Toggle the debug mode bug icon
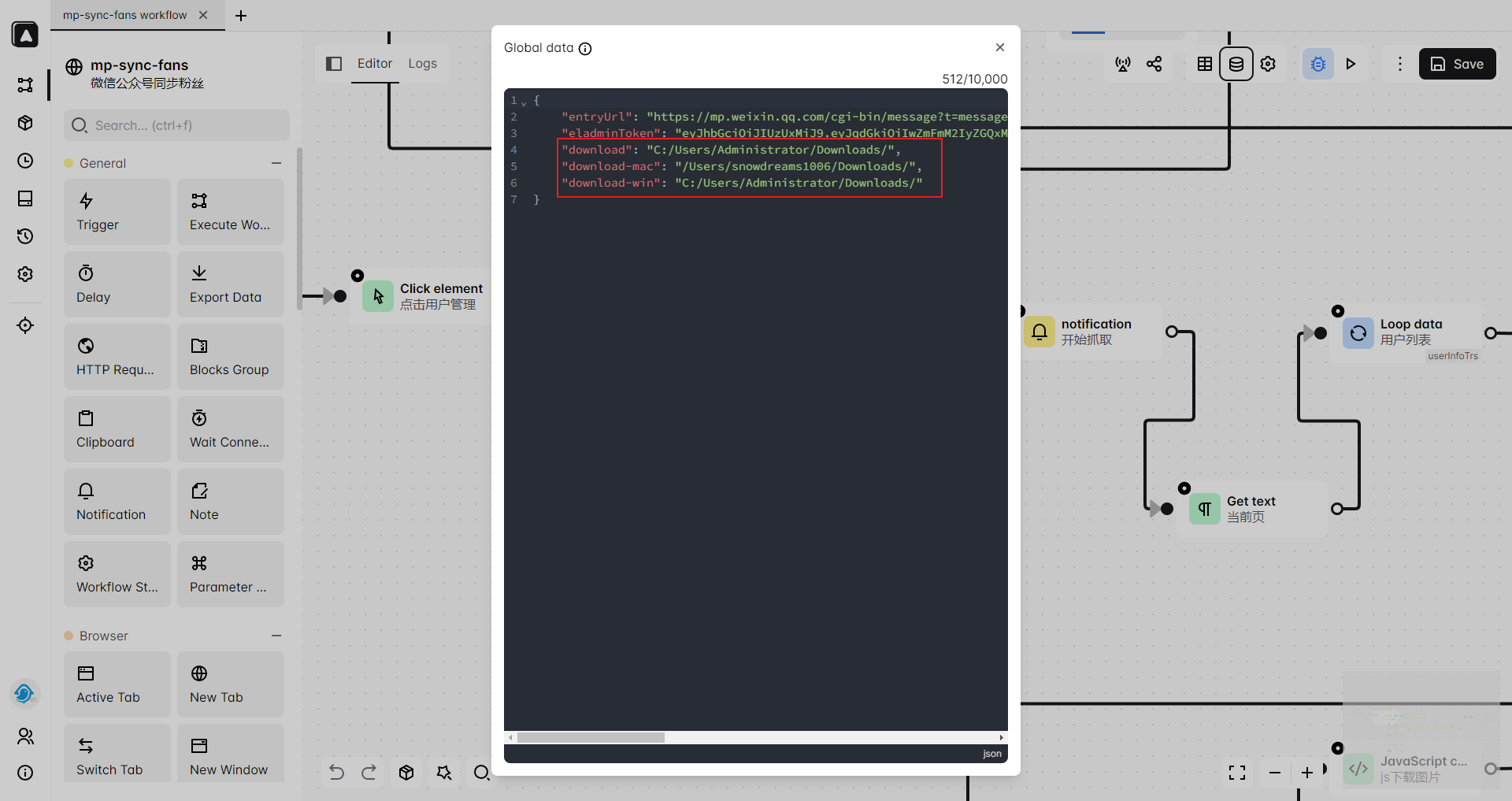Screen dimensions: 1512x801 click(1317, 64)
